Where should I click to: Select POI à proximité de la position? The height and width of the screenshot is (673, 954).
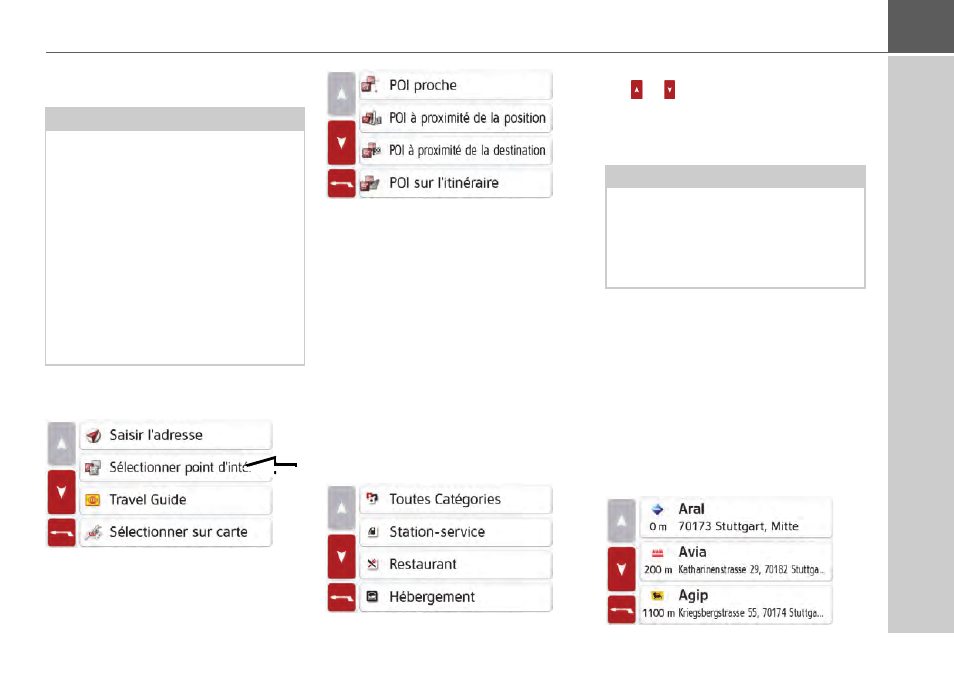(455, 118)
